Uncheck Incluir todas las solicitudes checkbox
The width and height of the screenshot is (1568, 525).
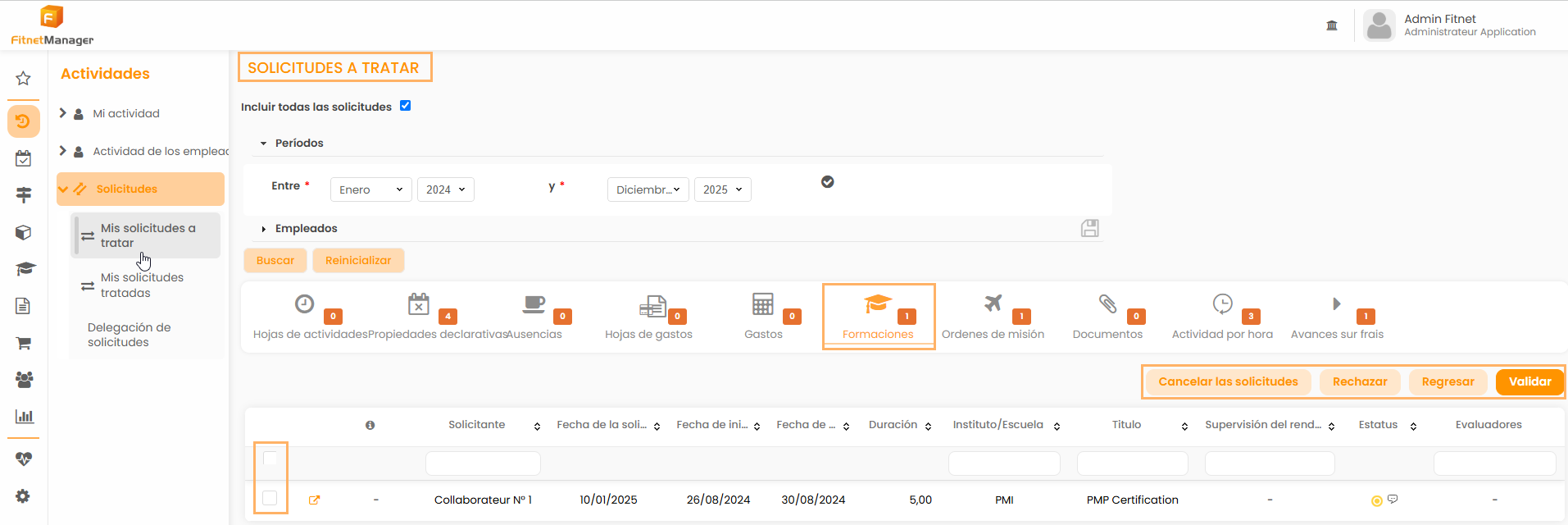(405, 106)
